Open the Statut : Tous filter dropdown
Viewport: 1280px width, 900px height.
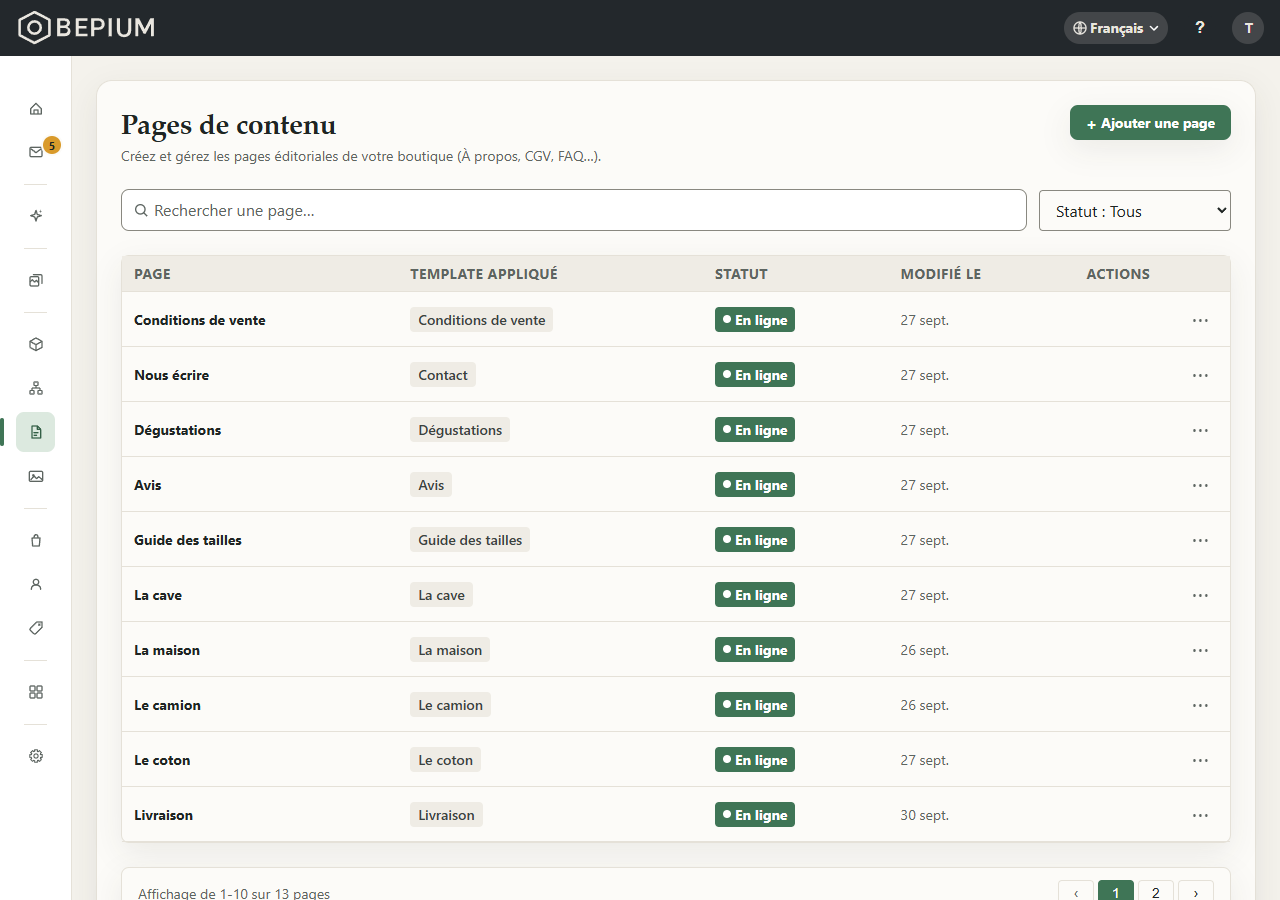(x=1135, y=211)
